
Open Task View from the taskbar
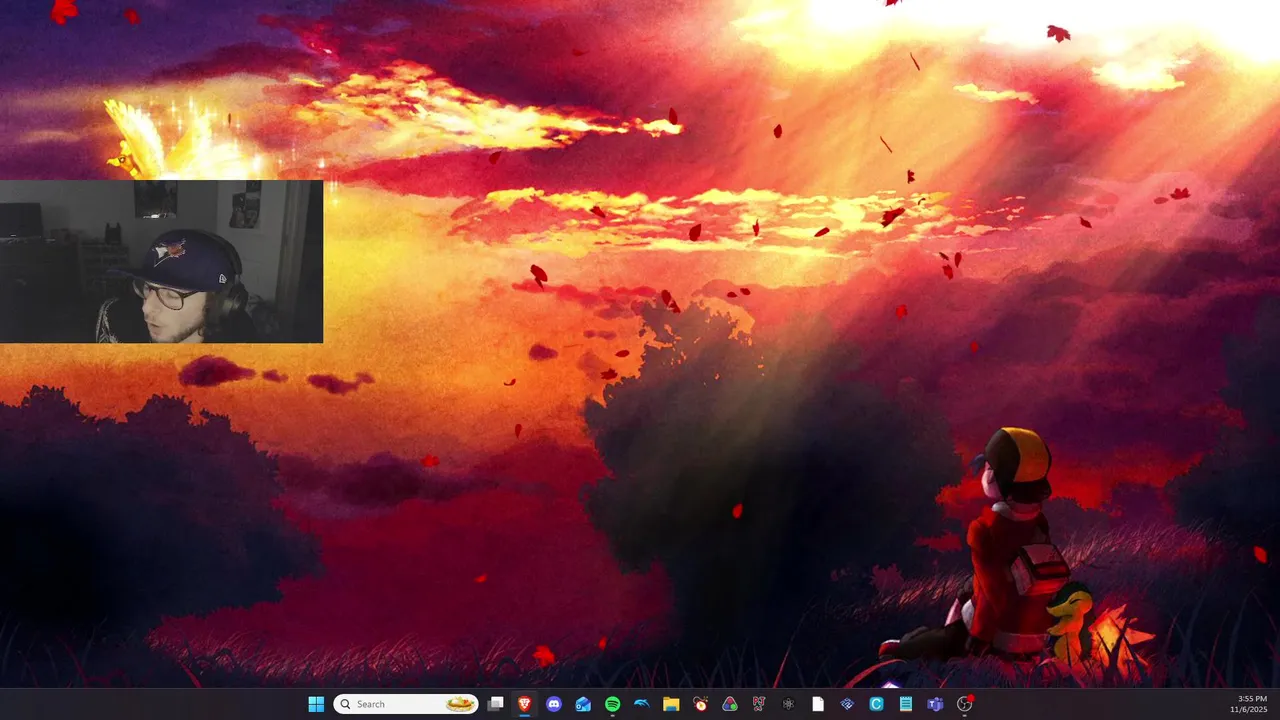tap(495, 704)
